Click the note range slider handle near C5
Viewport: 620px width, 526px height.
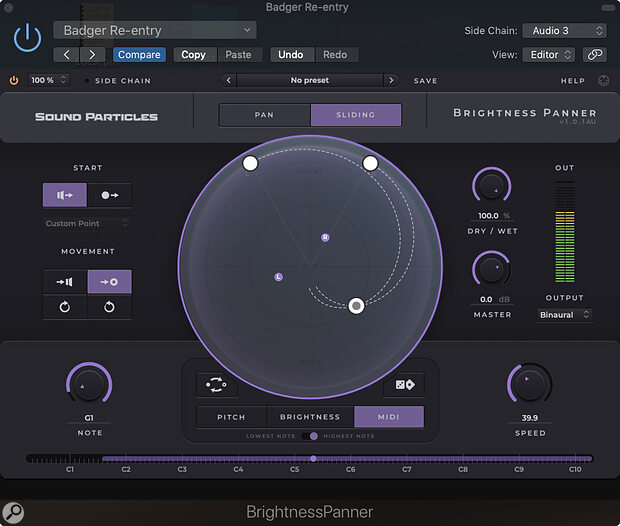point(313,459)
